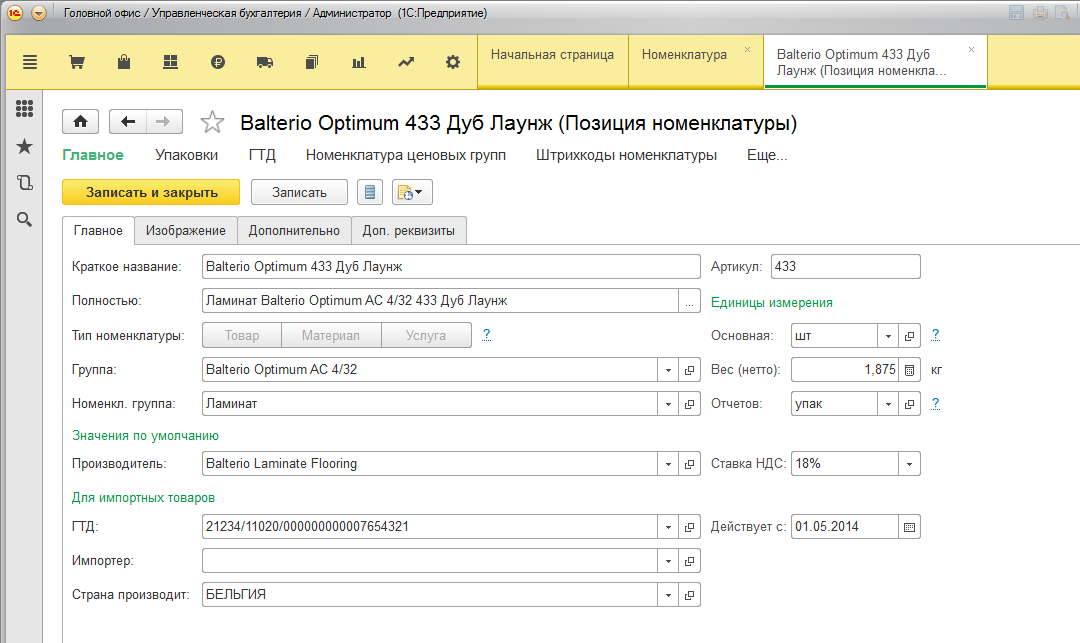Click the Записать button
Image resolution: width=1080 pixels, height=643 pixels.
pos(299,193)
